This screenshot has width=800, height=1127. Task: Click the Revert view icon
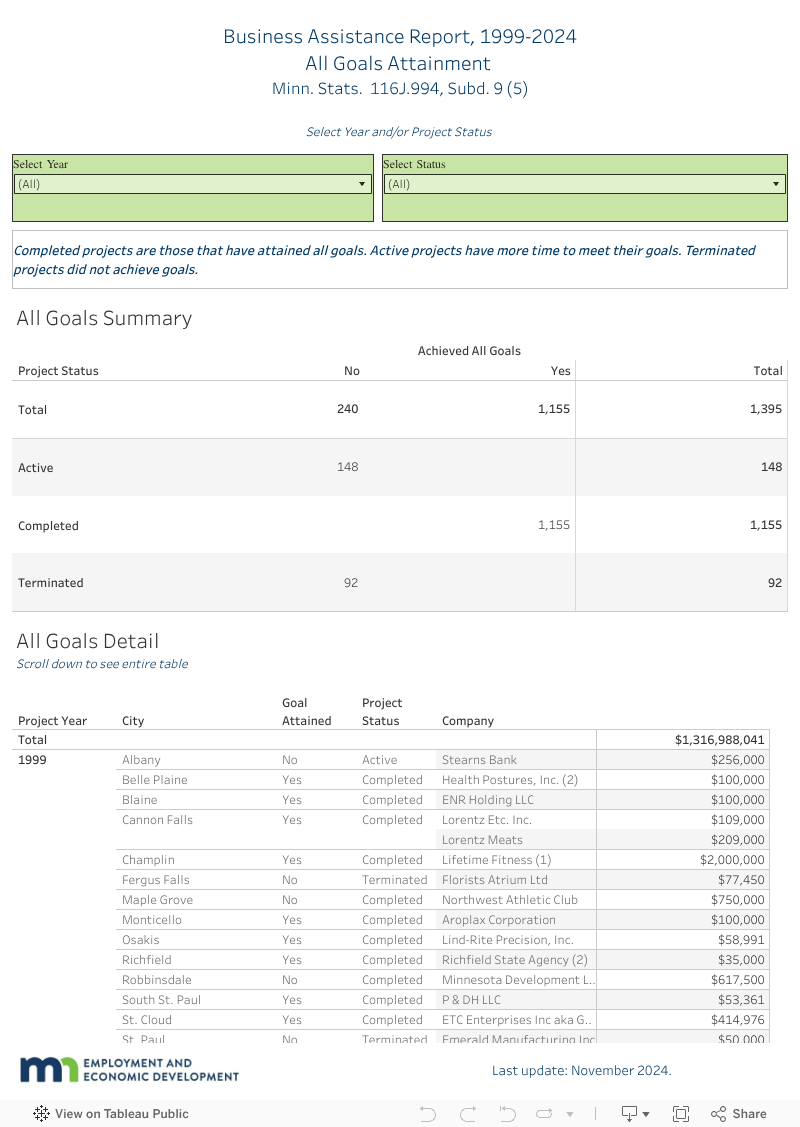click(507, 1113)
